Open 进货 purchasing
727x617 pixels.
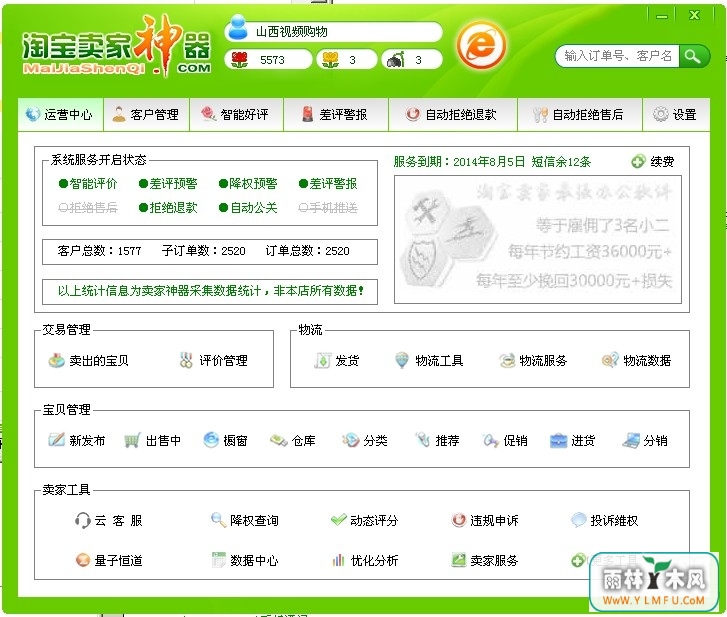coord(572,440)
